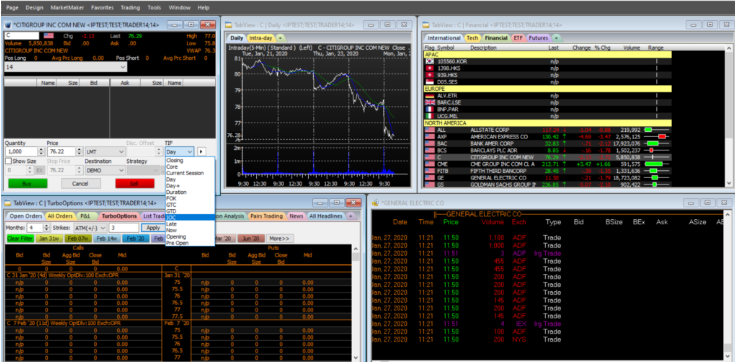735x362 pixels.
Task: Click the TurboOptions window title icon
Action: 8,203
